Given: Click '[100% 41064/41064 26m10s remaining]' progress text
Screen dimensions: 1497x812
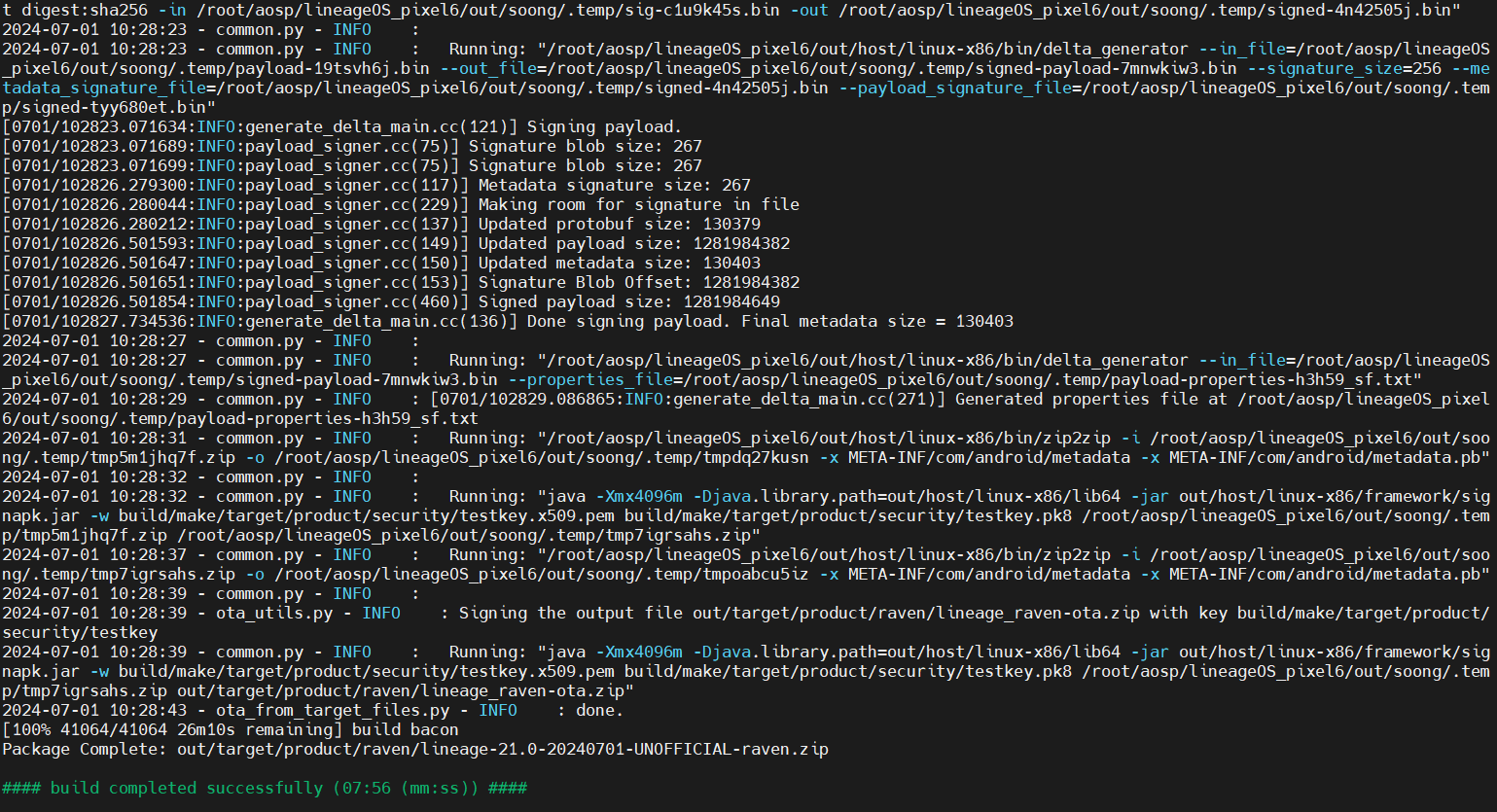Looking at the screenshot, I should (x=172, y=729).
